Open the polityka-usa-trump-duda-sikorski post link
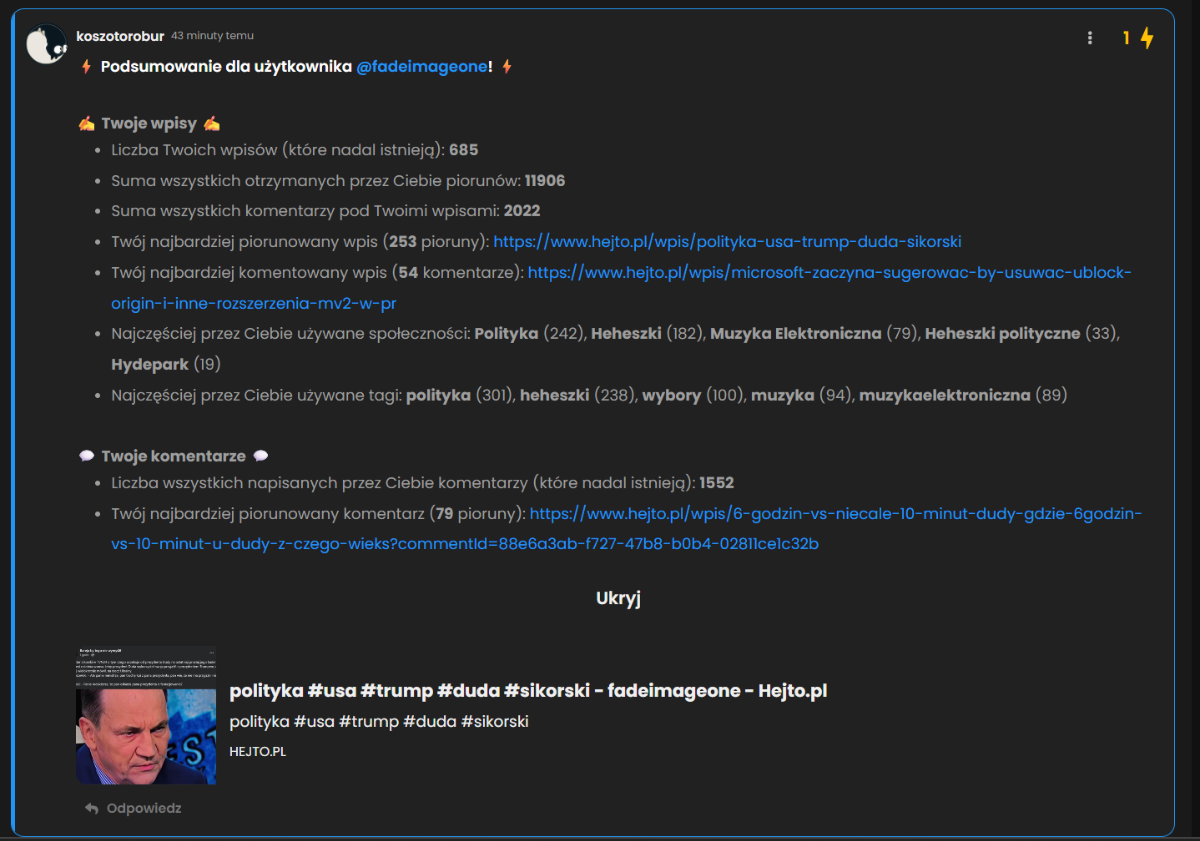Screen dimensions: 1200x841 [727, 242]
